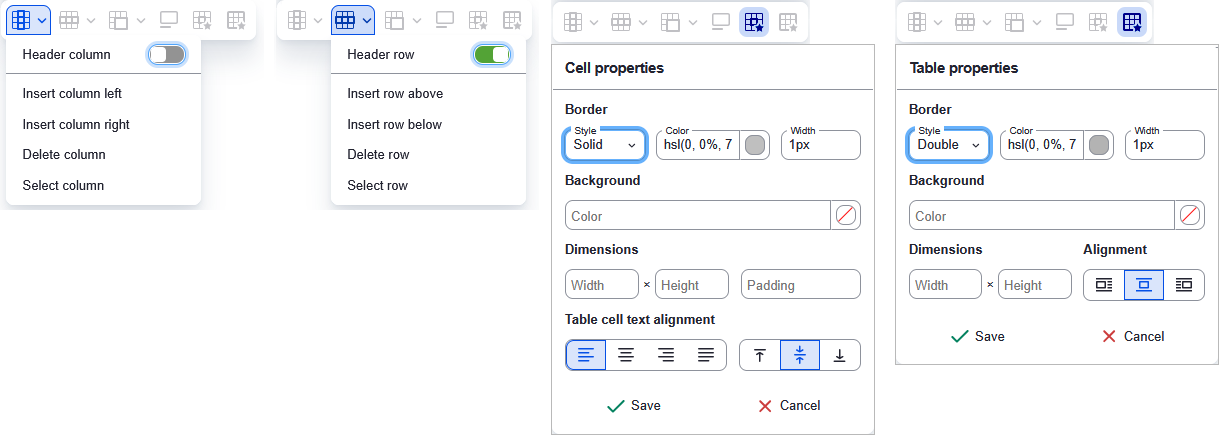Align cell text to the left
This screenshot has height=435, width=1229.
coord(586,355)
